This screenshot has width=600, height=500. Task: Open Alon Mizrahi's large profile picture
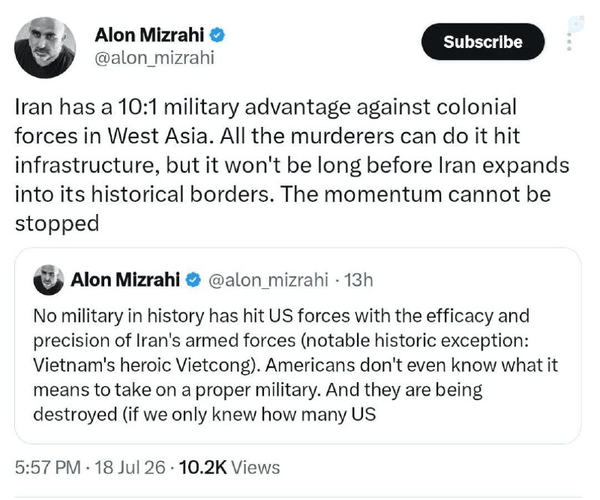pos(45,48)
